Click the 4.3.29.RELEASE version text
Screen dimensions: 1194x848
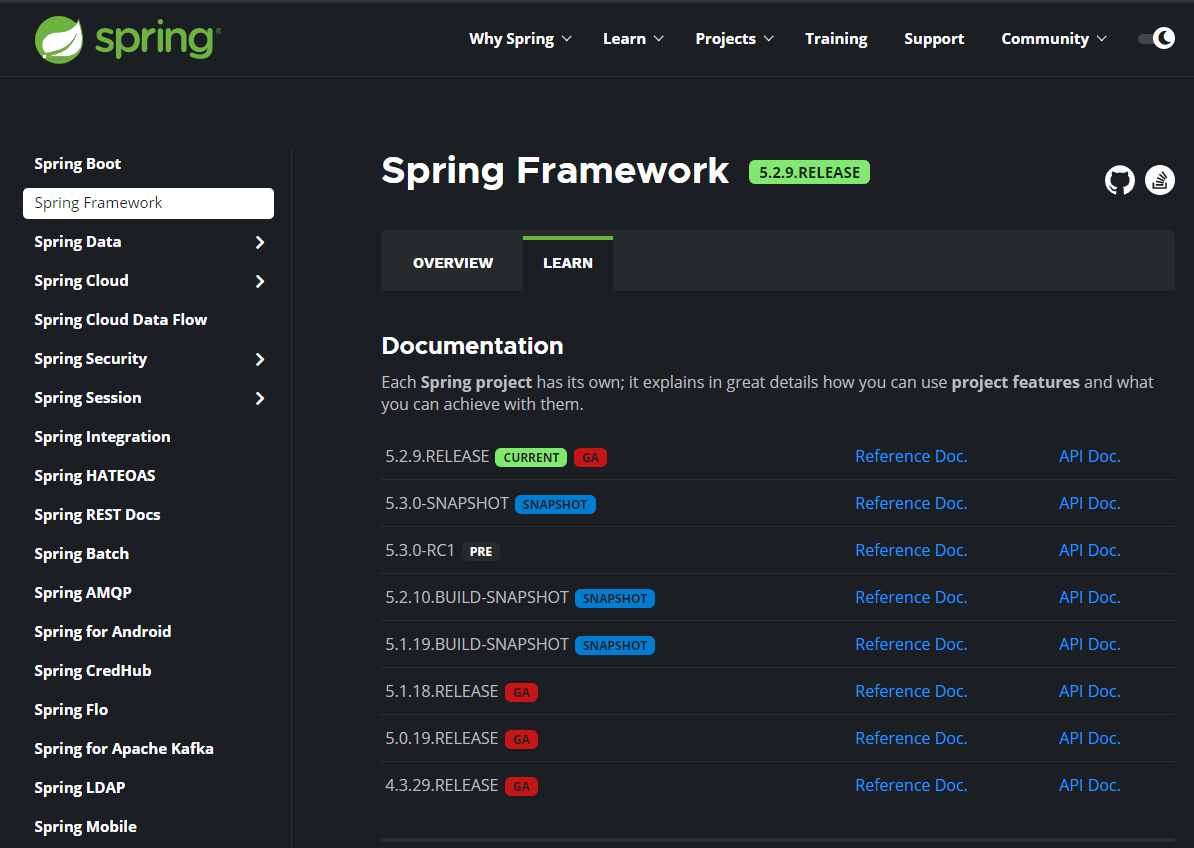(442, 786)
